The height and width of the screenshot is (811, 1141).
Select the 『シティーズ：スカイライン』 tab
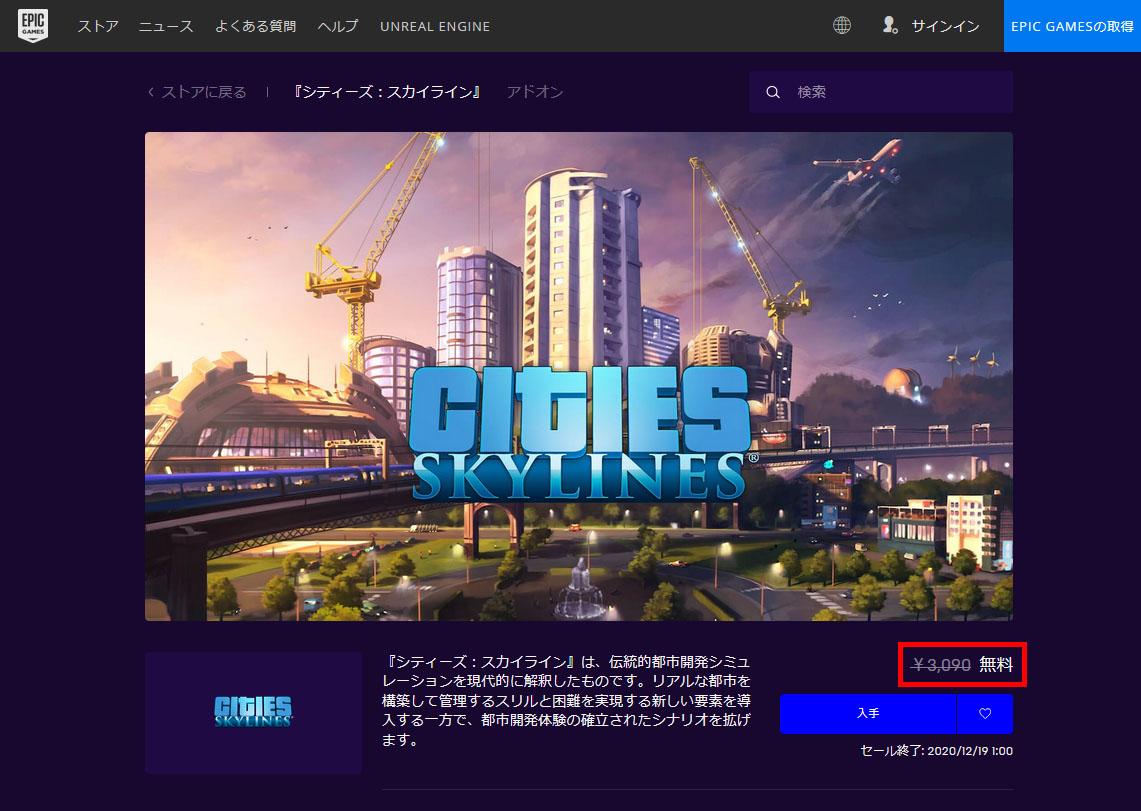[386, 92]
